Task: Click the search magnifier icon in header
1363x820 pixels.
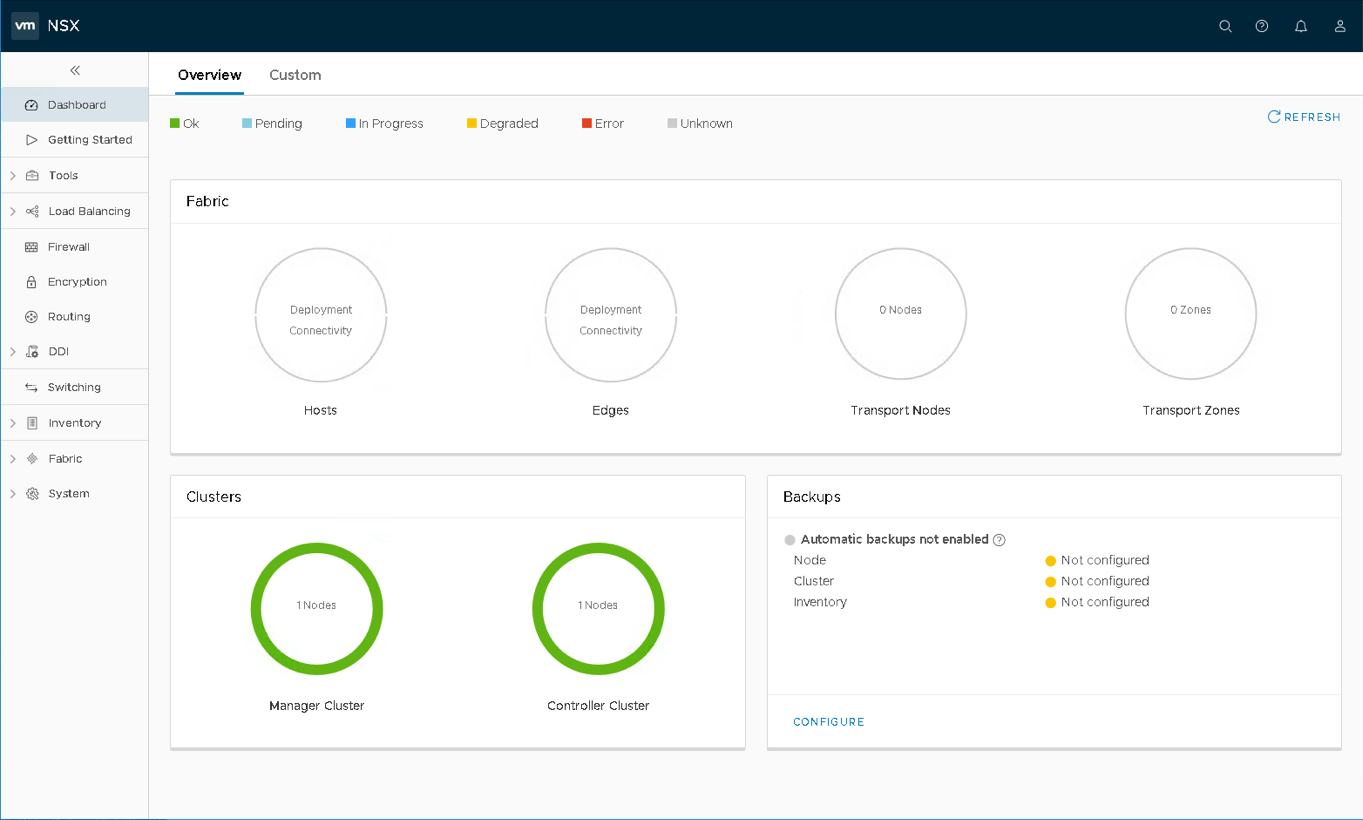Action: pos(1225,26)
